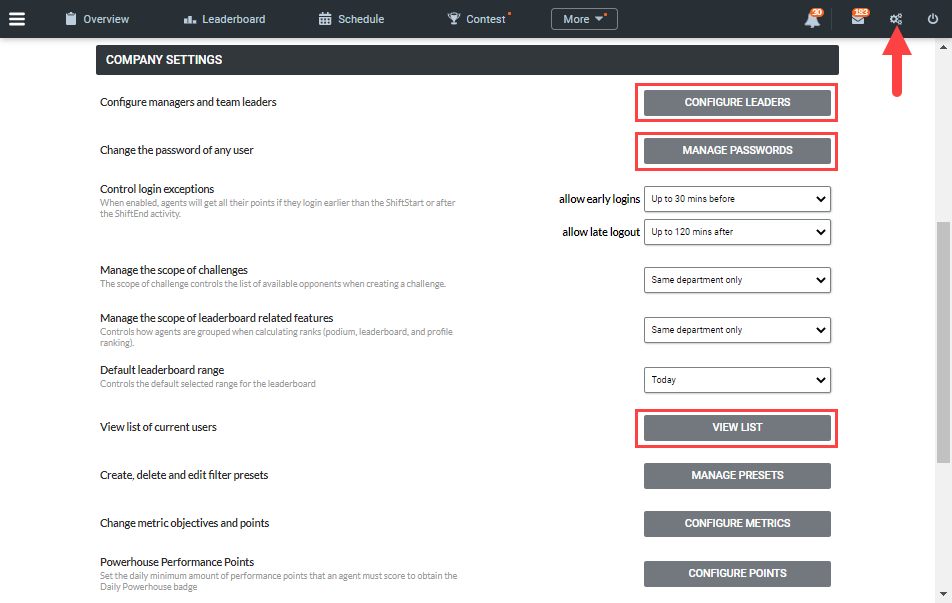Image resolution: width=952 pixels, height=603 pixels.
Task: Open the allow late logout dropdown
Action: tap(737, 232)
